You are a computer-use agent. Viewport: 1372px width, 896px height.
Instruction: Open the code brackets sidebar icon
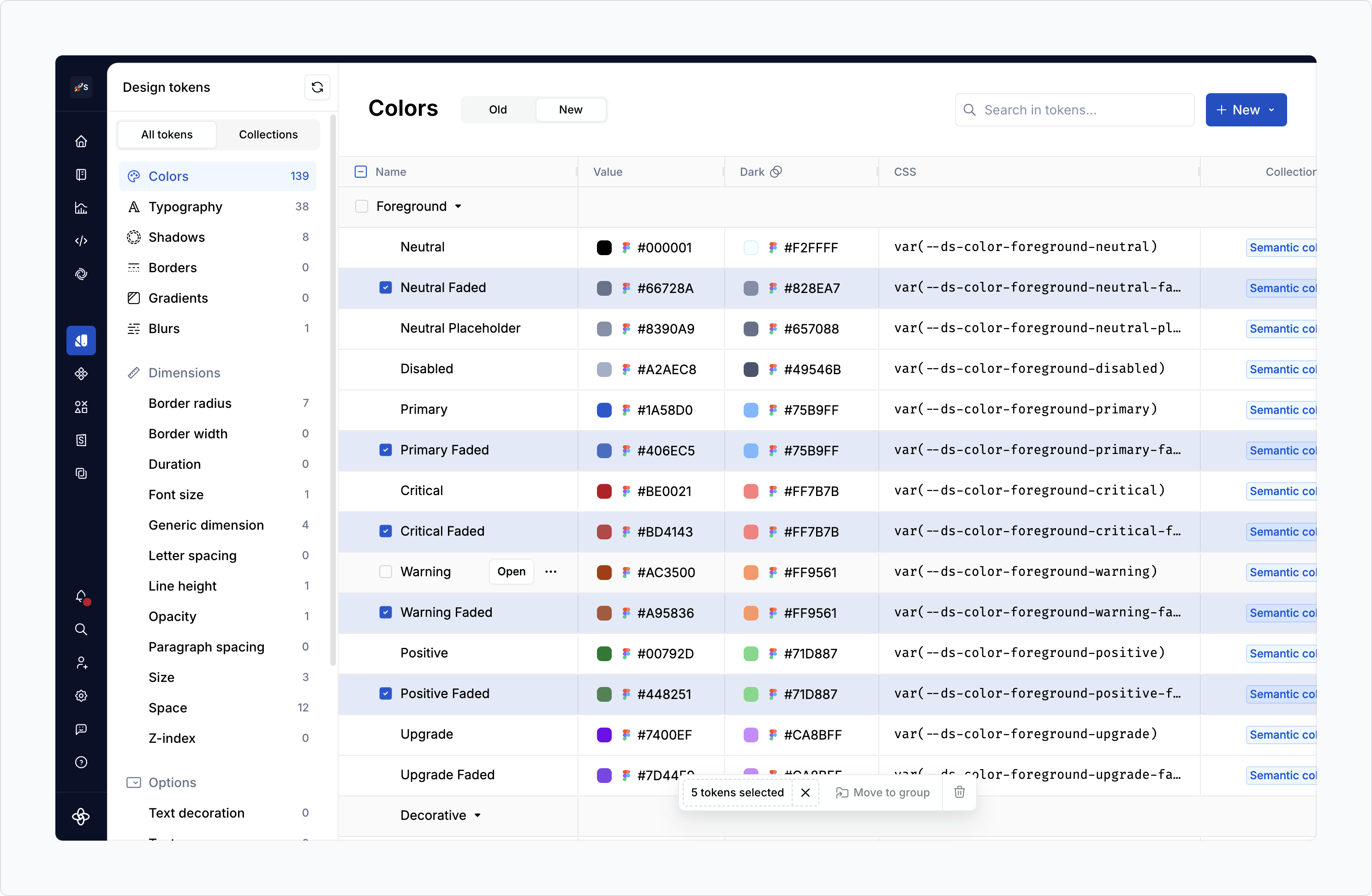coord(81,241)
